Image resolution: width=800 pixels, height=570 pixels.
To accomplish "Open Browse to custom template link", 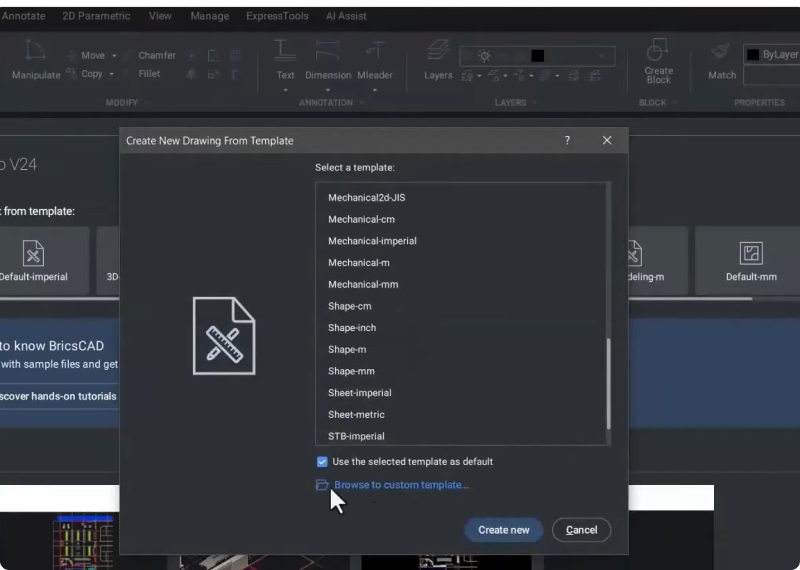I will 401,485.
